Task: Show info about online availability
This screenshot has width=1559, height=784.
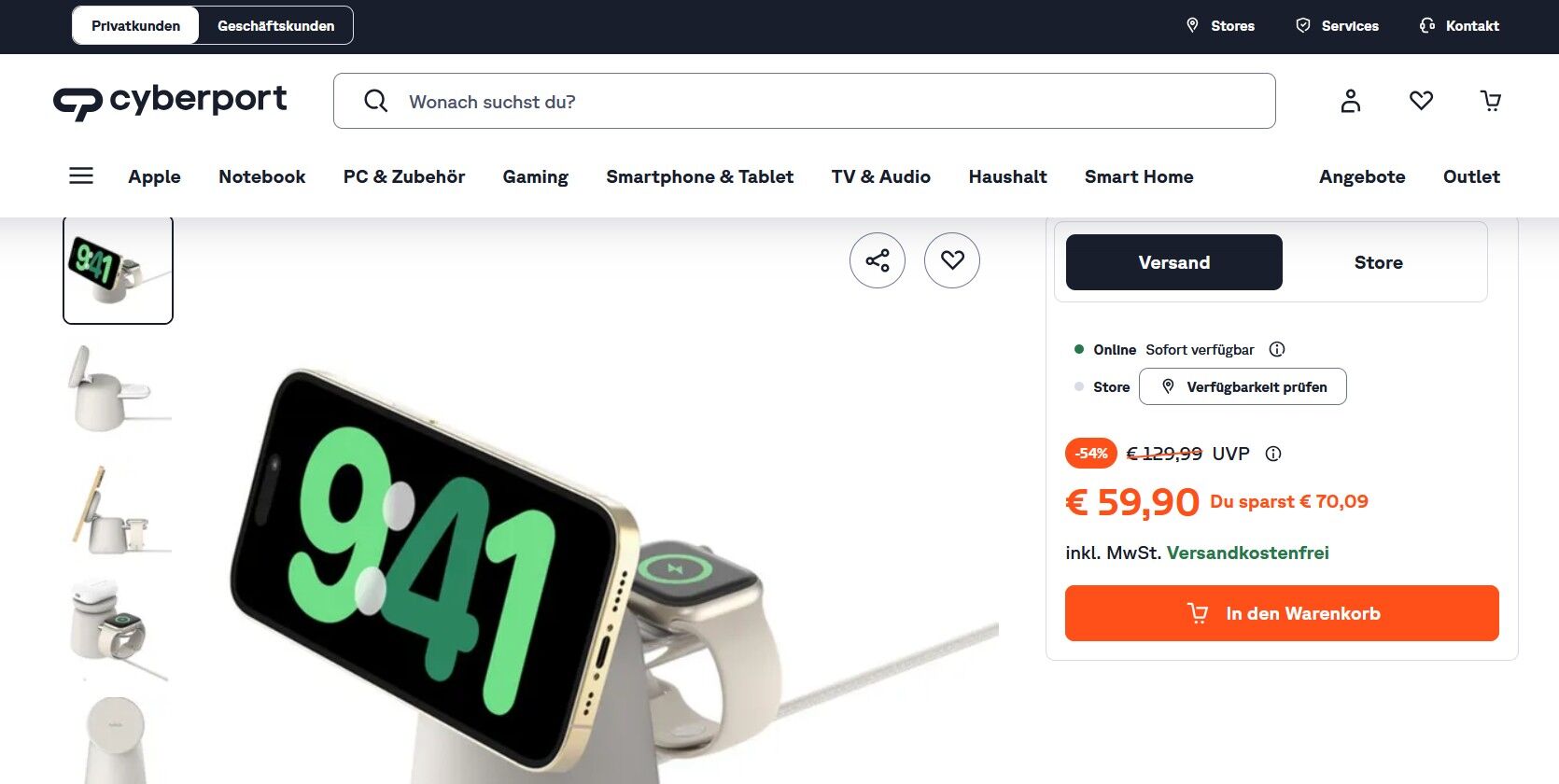Action: coord(1277,349)
